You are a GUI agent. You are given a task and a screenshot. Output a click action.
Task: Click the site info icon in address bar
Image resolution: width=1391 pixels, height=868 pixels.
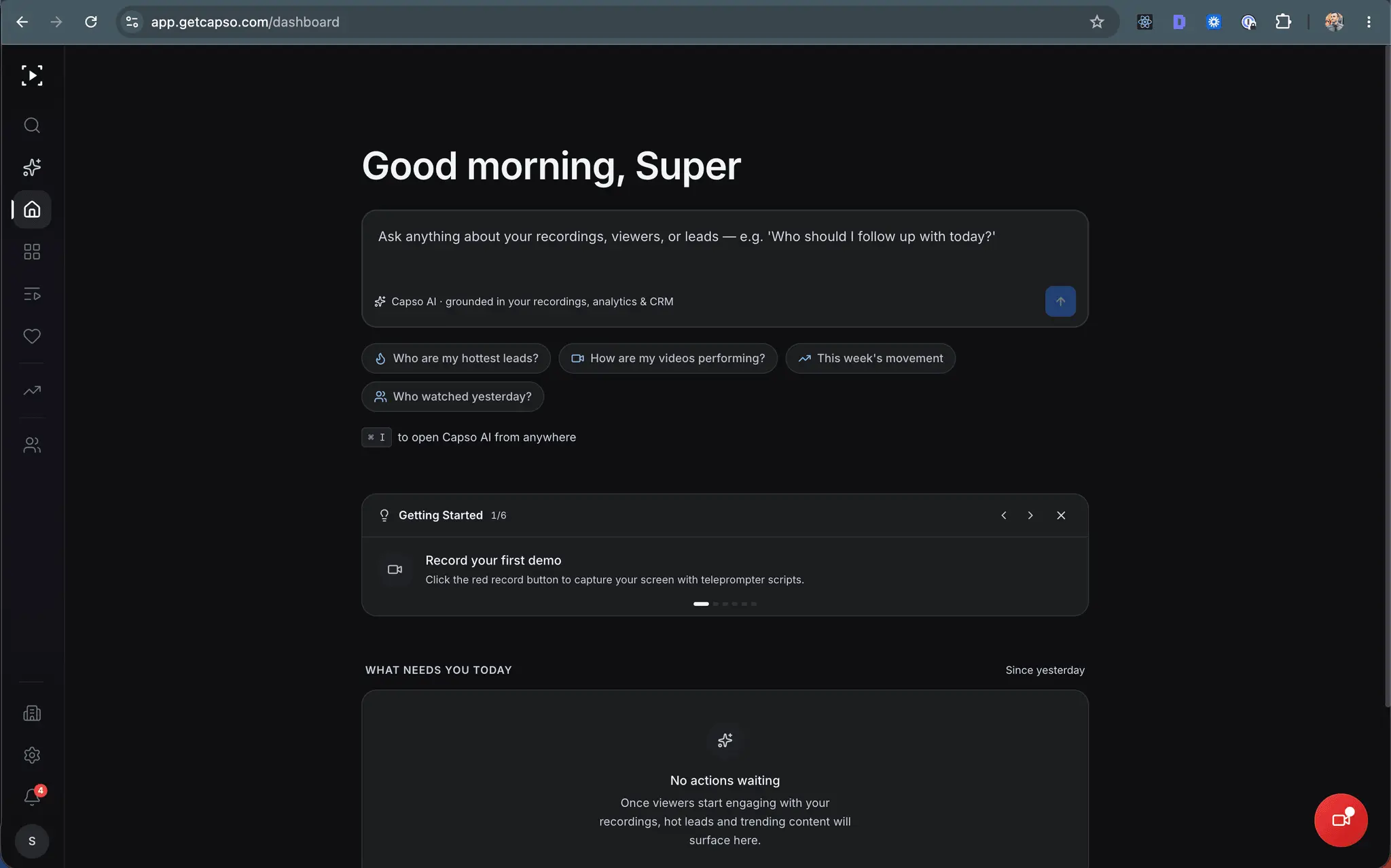click(x=132, y=22)
